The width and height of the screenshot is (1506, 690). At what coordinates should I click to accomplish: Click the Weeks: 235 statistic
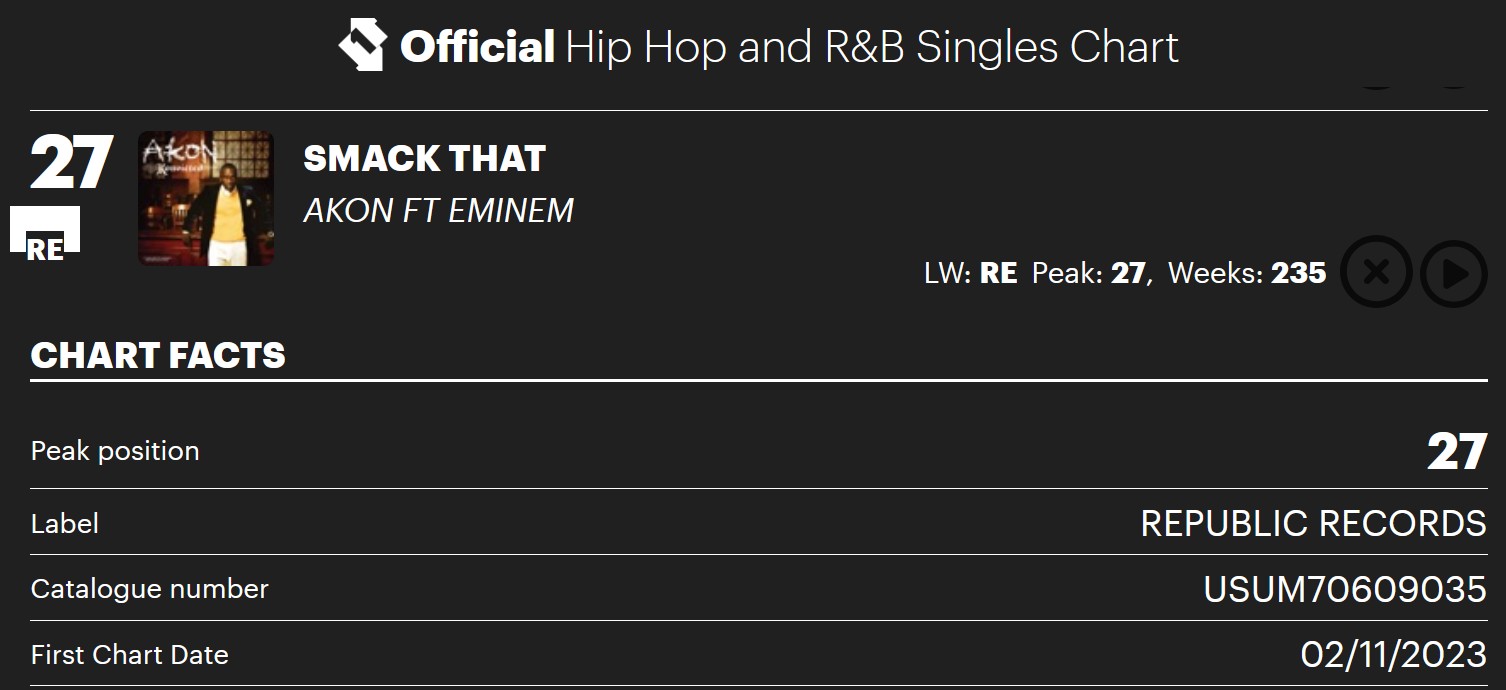[1247, 273]
